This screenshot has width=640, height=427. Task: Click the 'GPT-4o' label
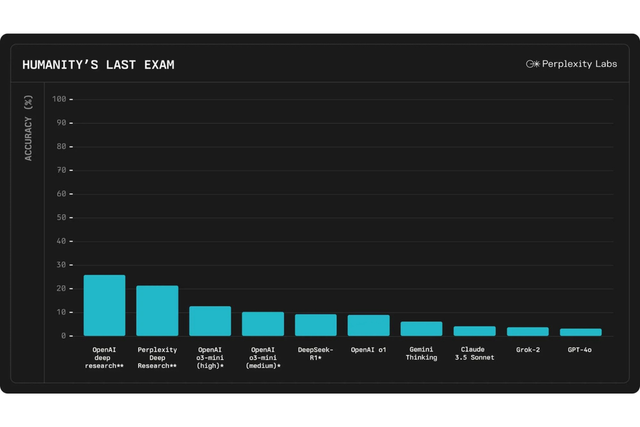coord(580,350)
